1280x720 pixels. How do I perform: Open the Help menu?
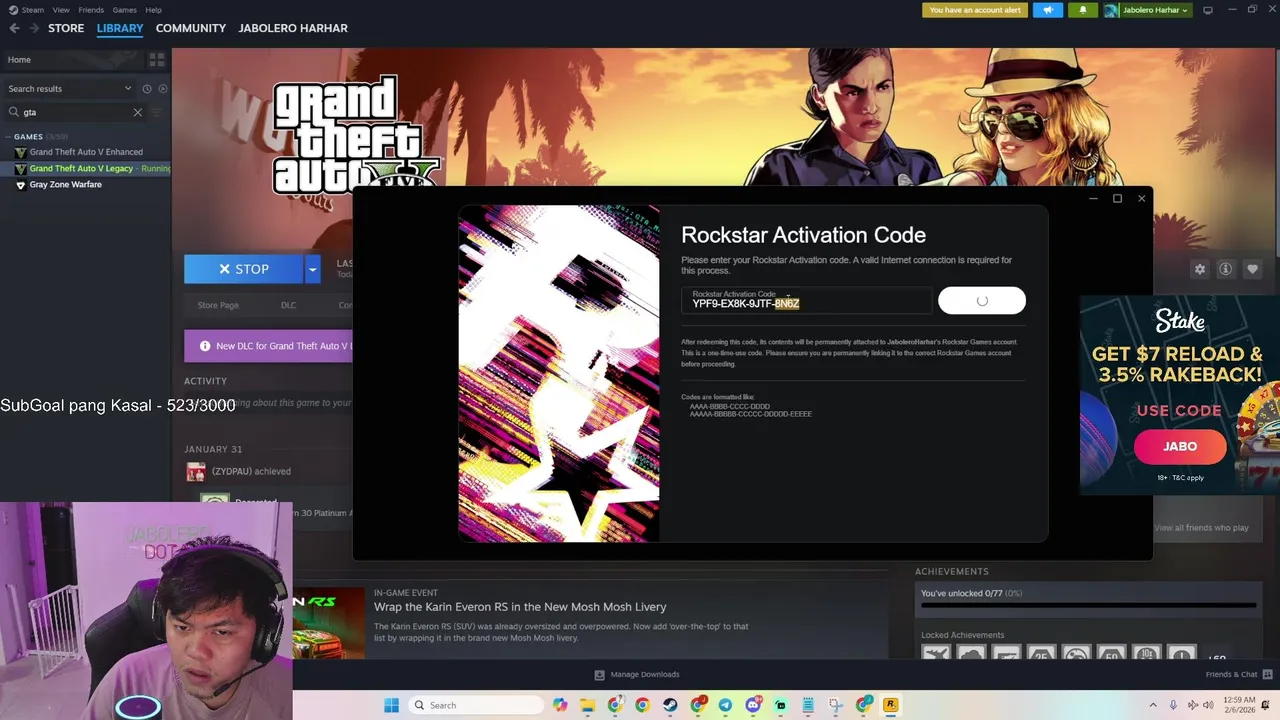coord(153,10)
